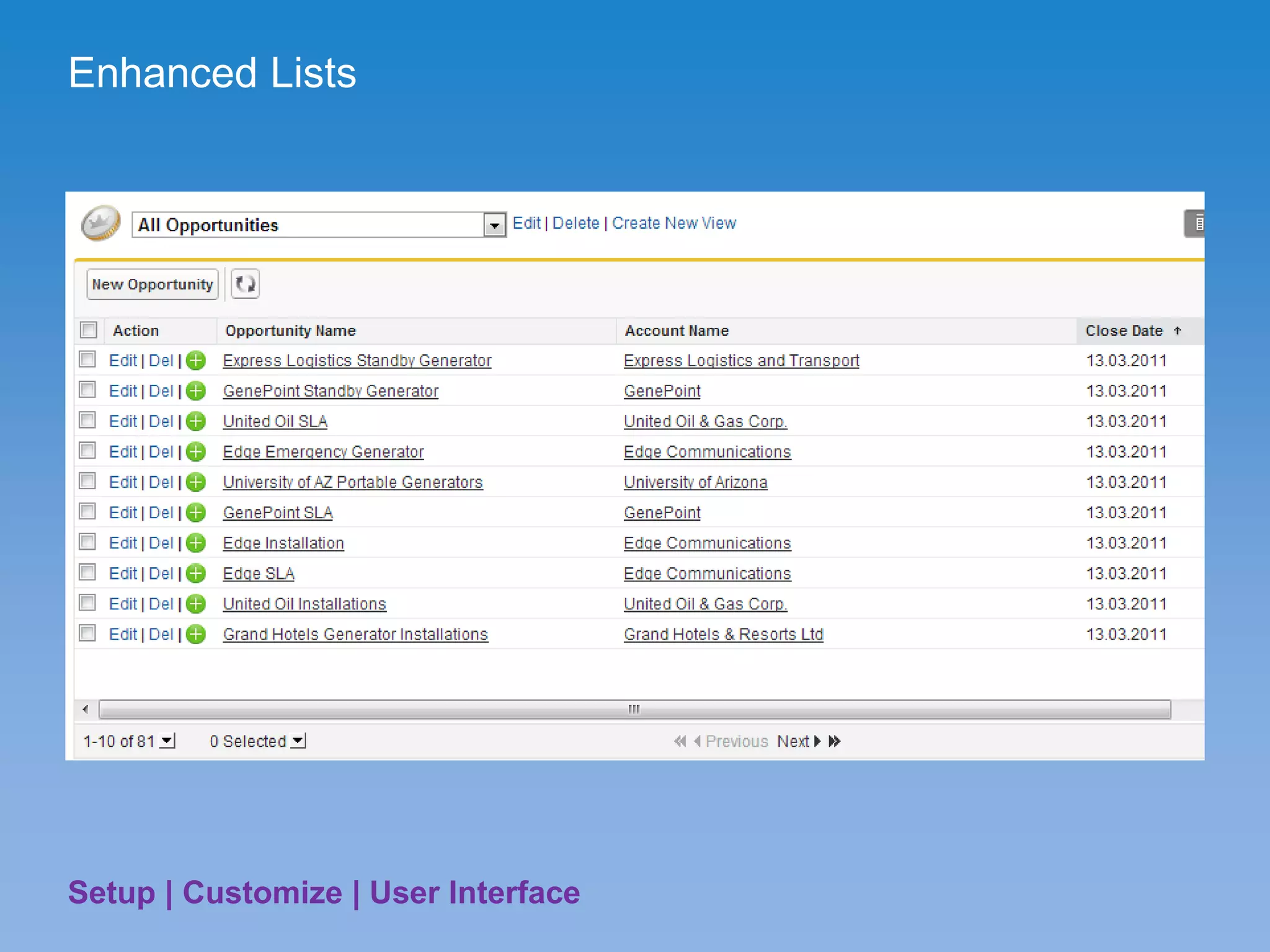The height and width of the screenshot is (952, 1270).
Task: Click the horizontal scrollbar thumb
Action: pos(634,709)
